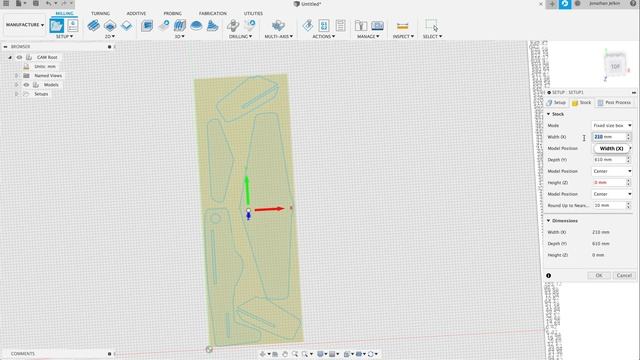Open the Machine Library icon under Manage
The width and height of the screenshot is (640, 360).
click(377, 26)
